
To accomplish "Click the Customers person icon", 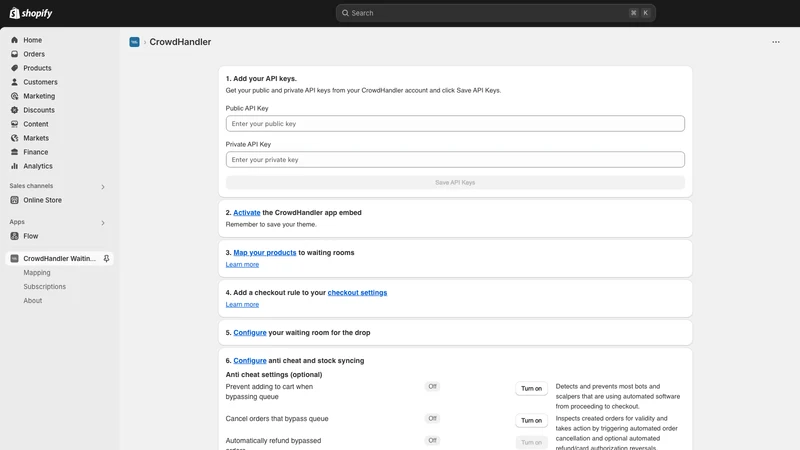I will coord(14,82).
